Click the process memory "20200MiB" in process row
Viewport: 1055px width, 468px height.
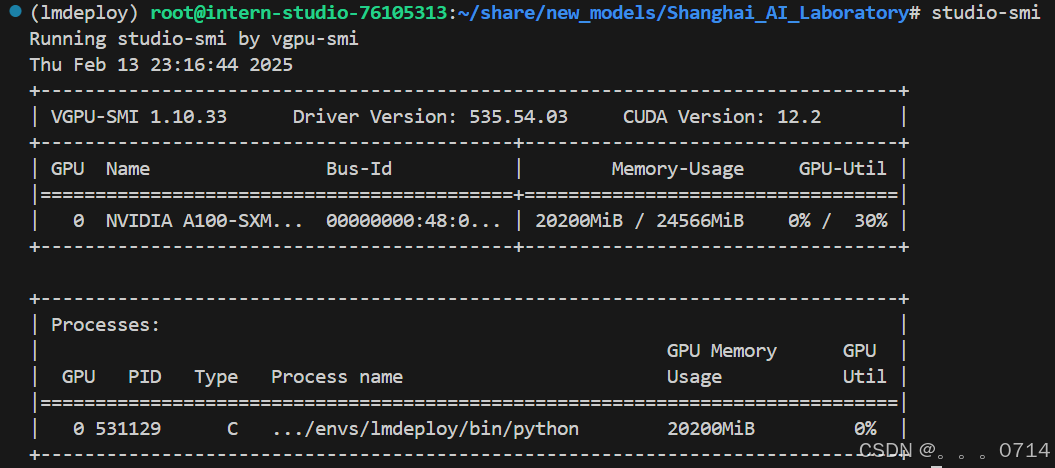click(x=711, y=428)
